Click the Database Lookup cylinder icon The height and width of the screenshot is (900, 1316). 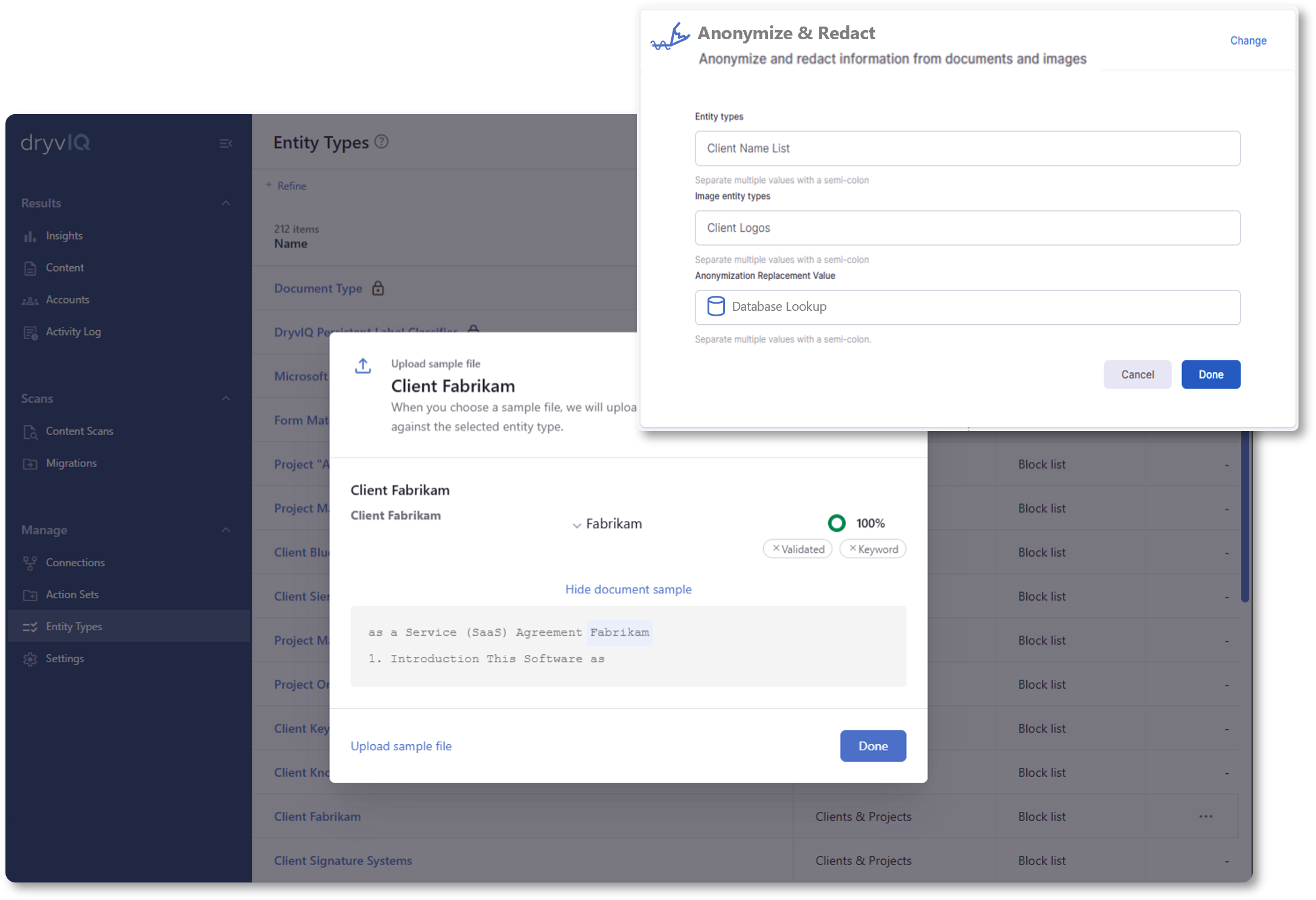click(716, 307)
